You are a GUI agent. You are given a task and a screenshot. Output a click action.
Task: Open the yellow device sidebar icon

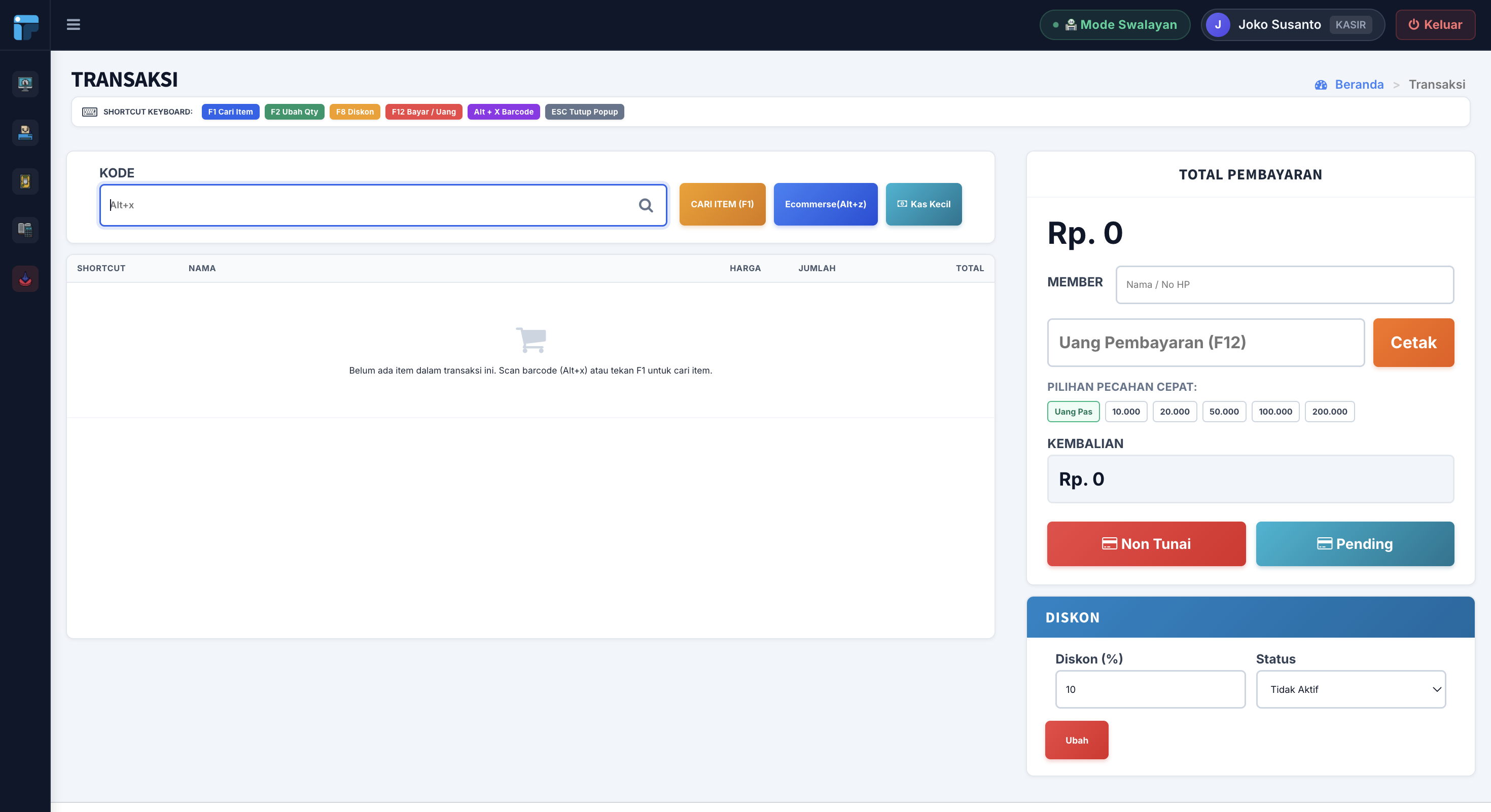coord(25,181)
